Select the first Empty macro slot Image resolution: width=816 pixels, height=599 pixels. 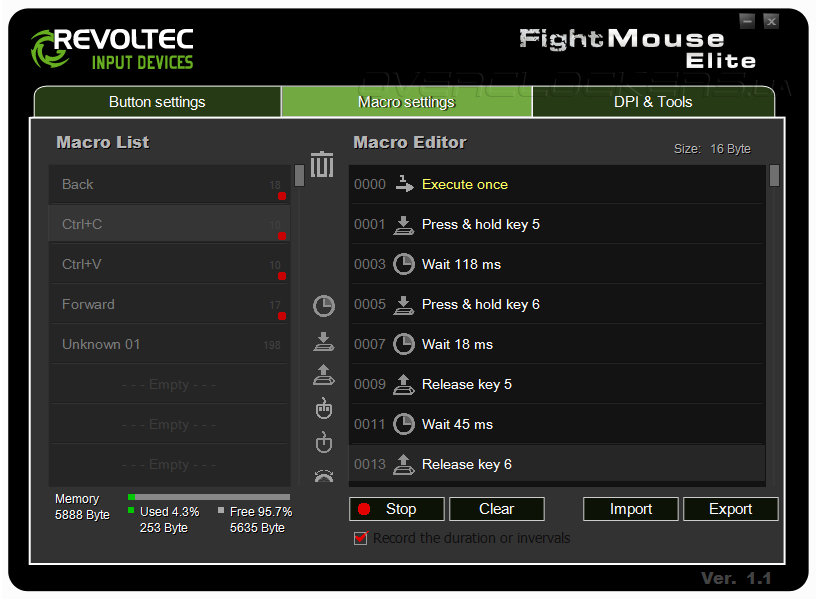pyautogui.click(x=170, y=385)
